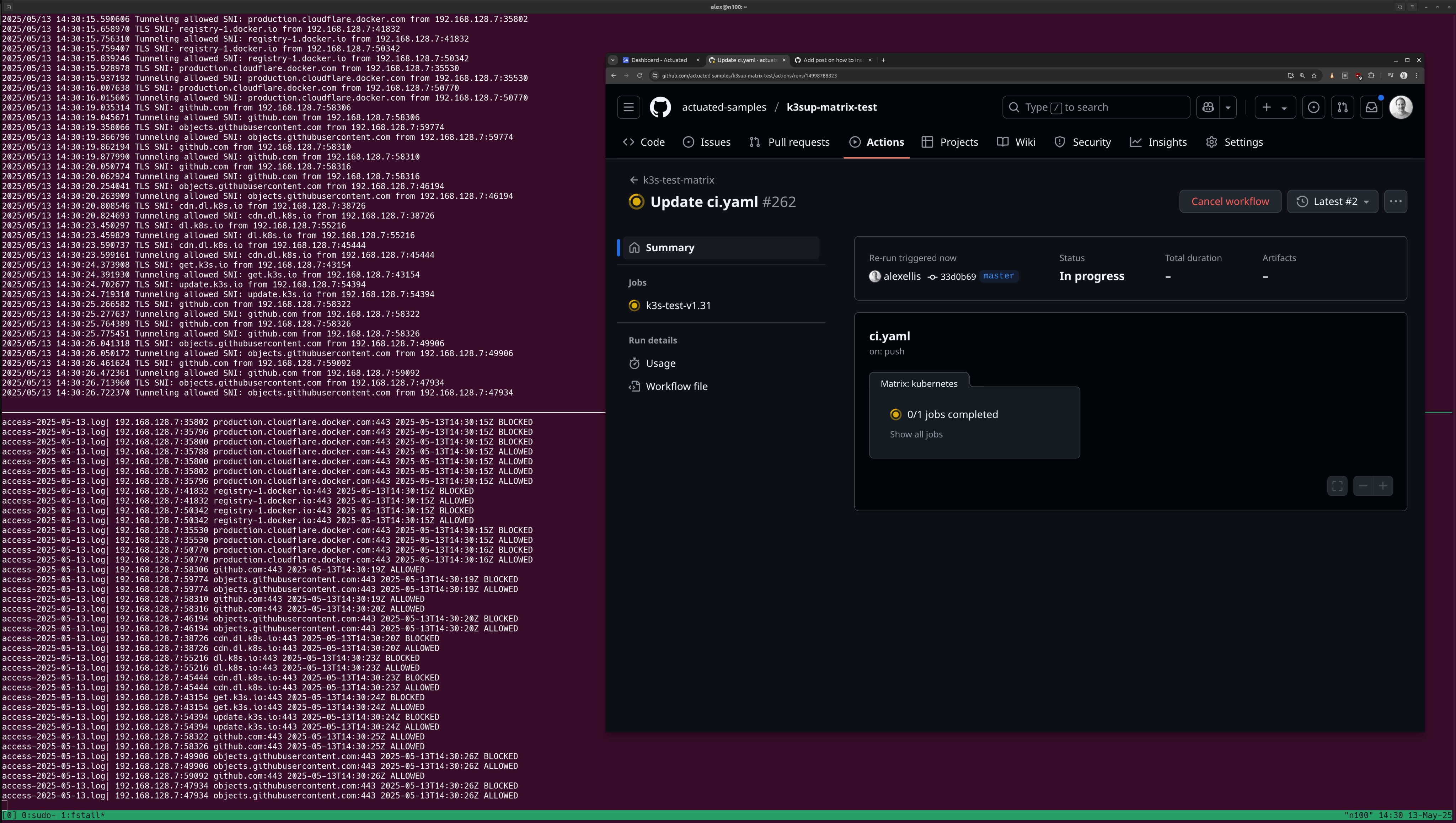Open the GitHub hamburger navigation menu
This screenshot has width=1456, height=823.
point(628,107)
